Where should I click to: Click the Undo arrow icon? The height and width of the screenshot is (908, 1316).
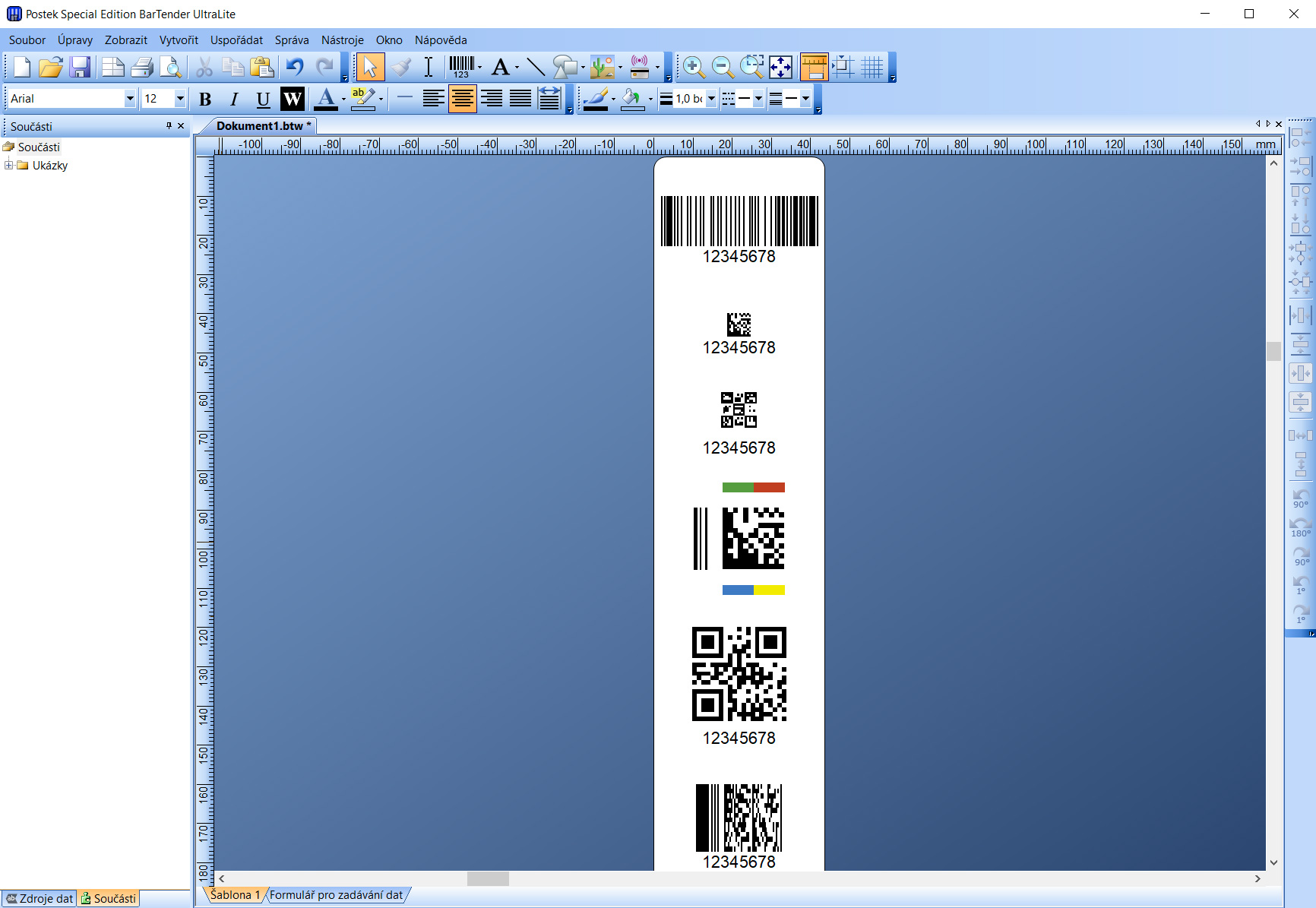tap(295, 67)
